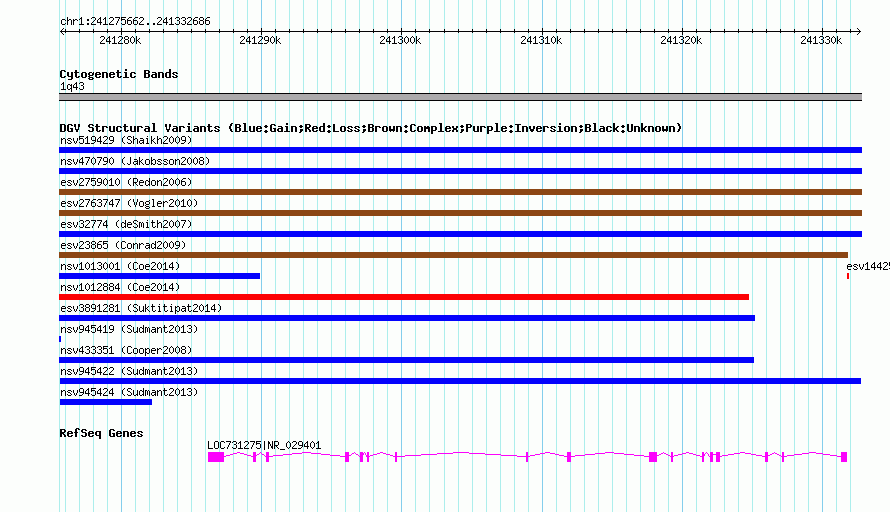Click the RefSeq Genes track title

point(101,433)
